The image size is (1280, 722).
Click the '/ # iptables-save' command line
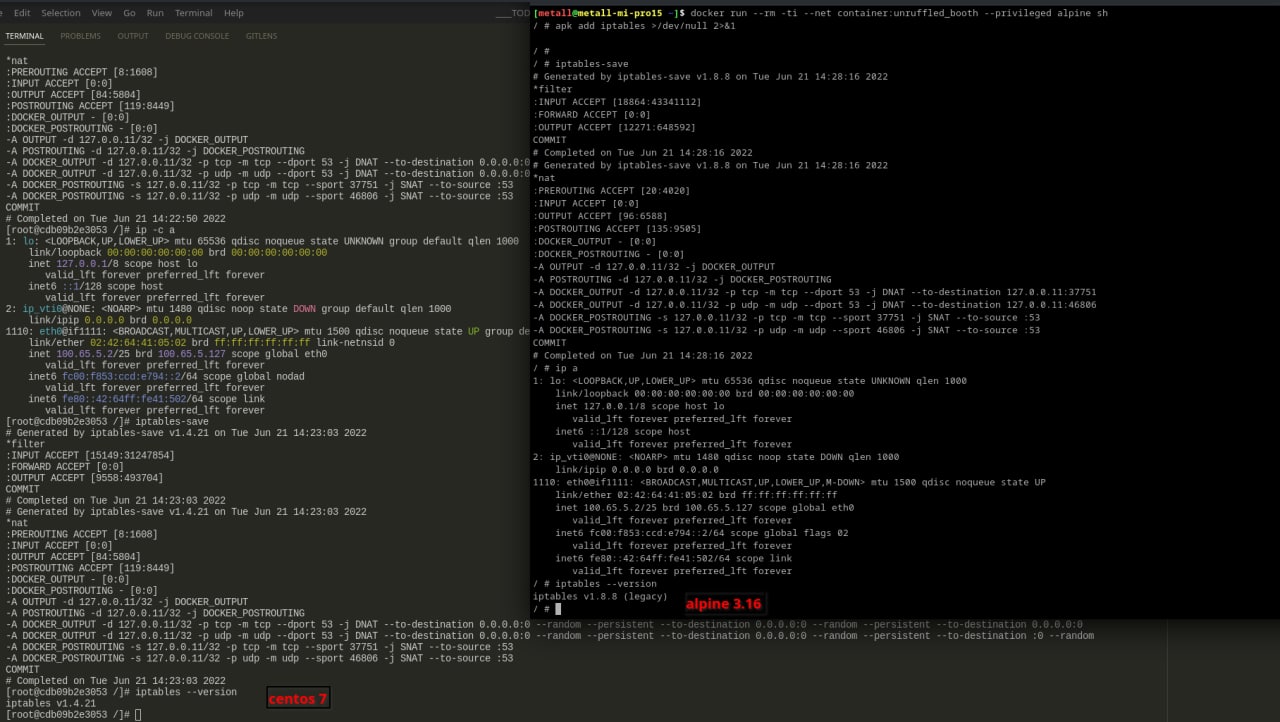581,64
